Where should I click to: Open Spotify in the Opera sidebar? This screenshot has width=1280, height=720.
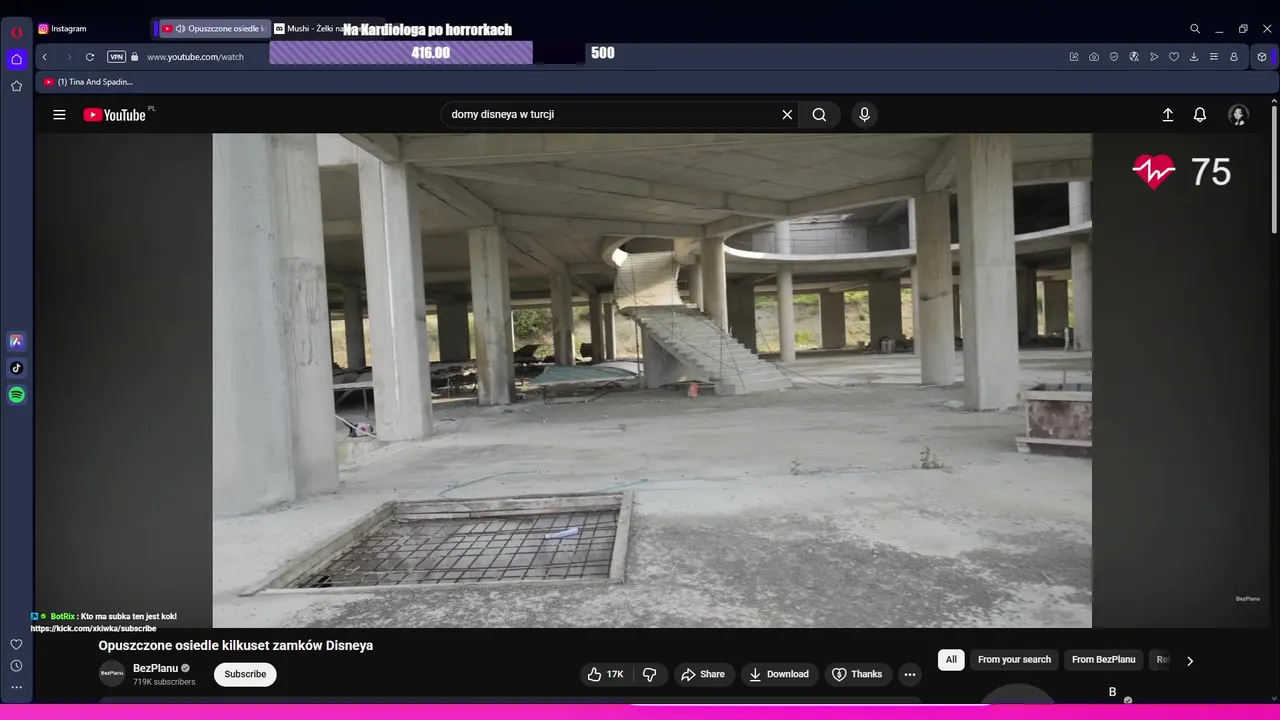click(16, 395)
